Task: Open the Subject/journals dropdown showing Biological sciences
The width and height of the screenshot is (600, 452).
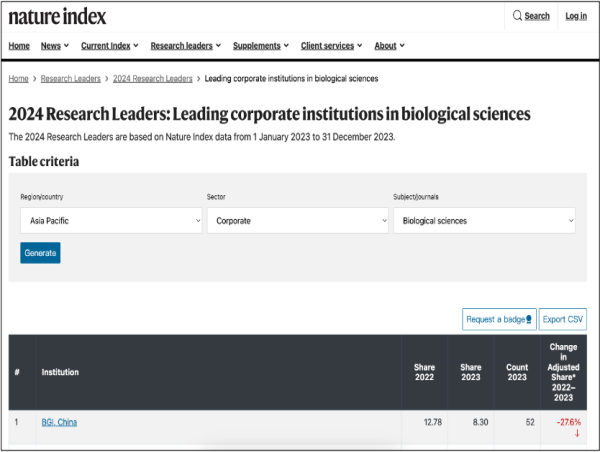Action: (x=484, y=220)
